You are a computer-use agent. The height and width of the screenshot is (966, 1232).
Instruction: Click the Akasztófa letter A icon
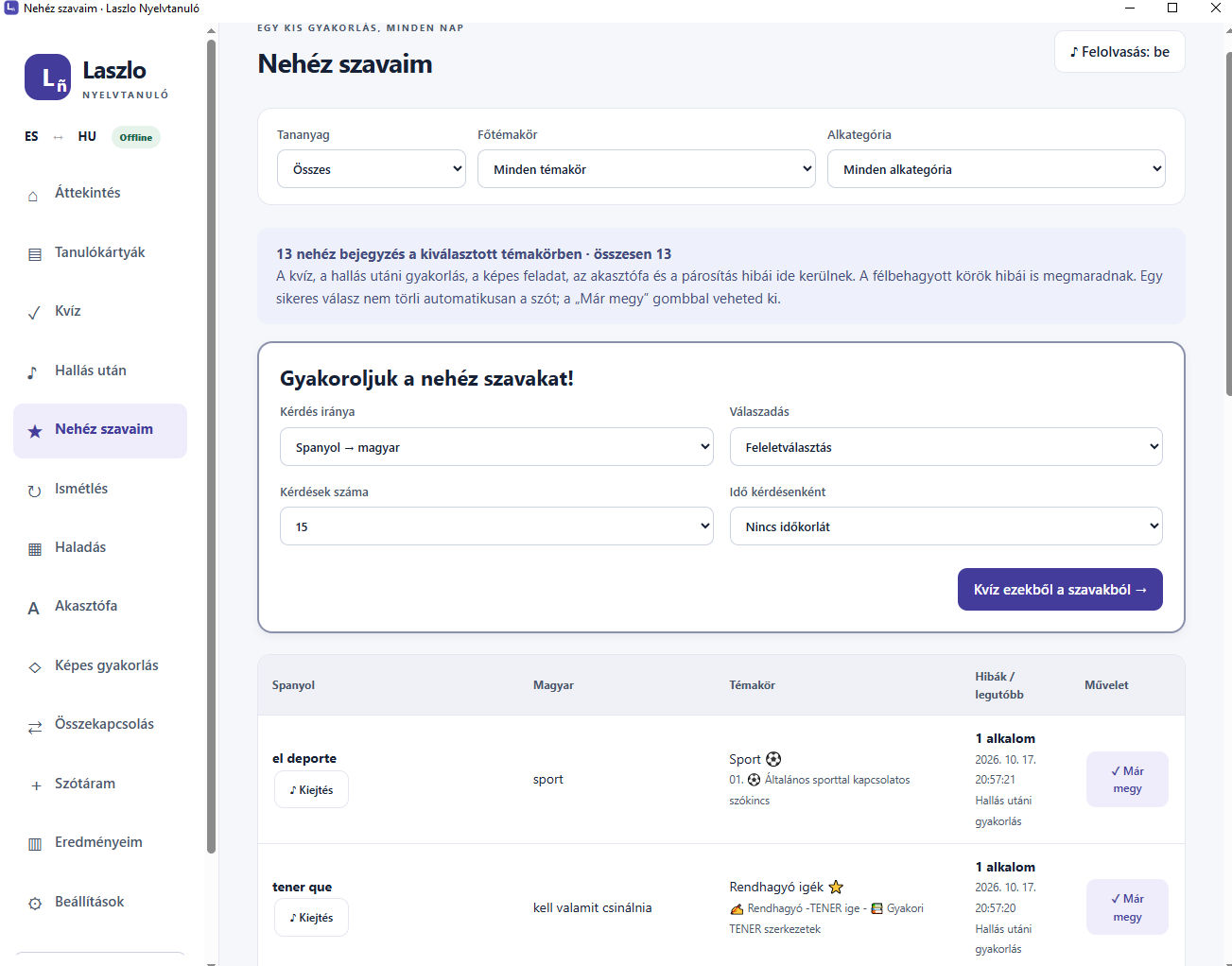(x=33, y=608)
